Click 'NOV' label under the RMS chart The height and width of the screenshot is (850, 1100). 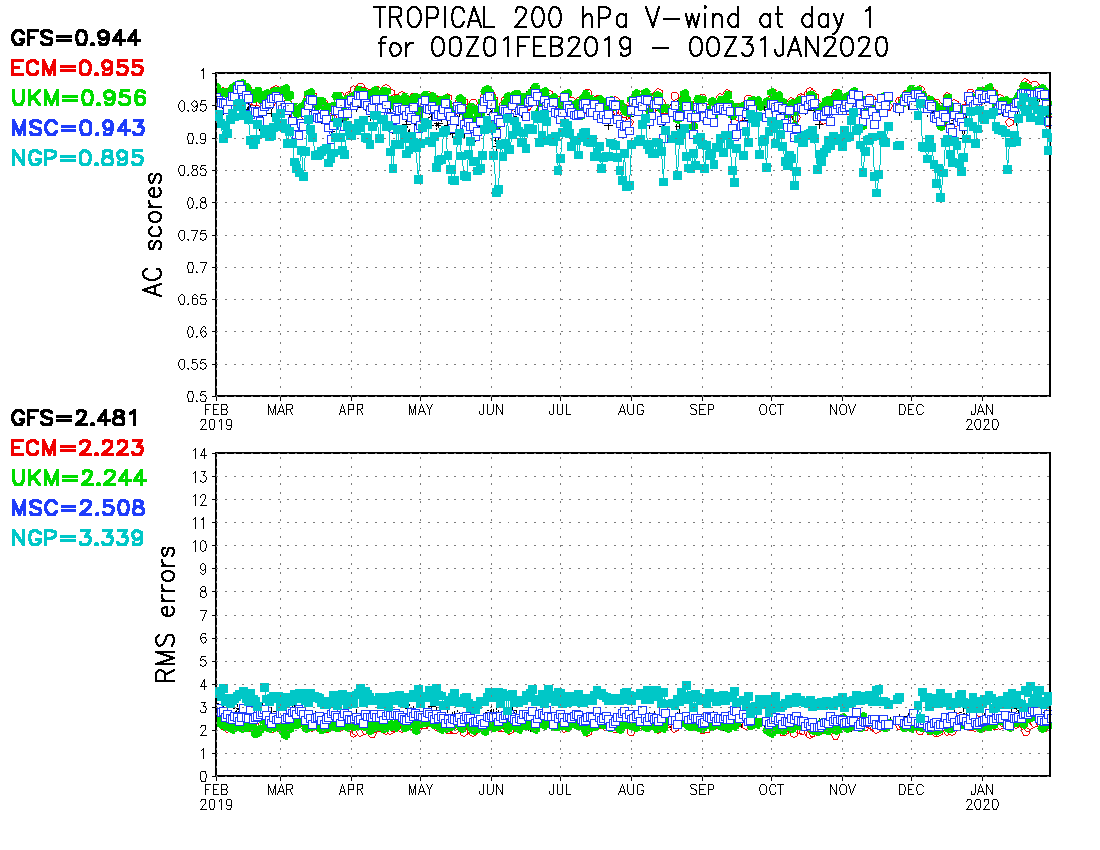(842, 790)
